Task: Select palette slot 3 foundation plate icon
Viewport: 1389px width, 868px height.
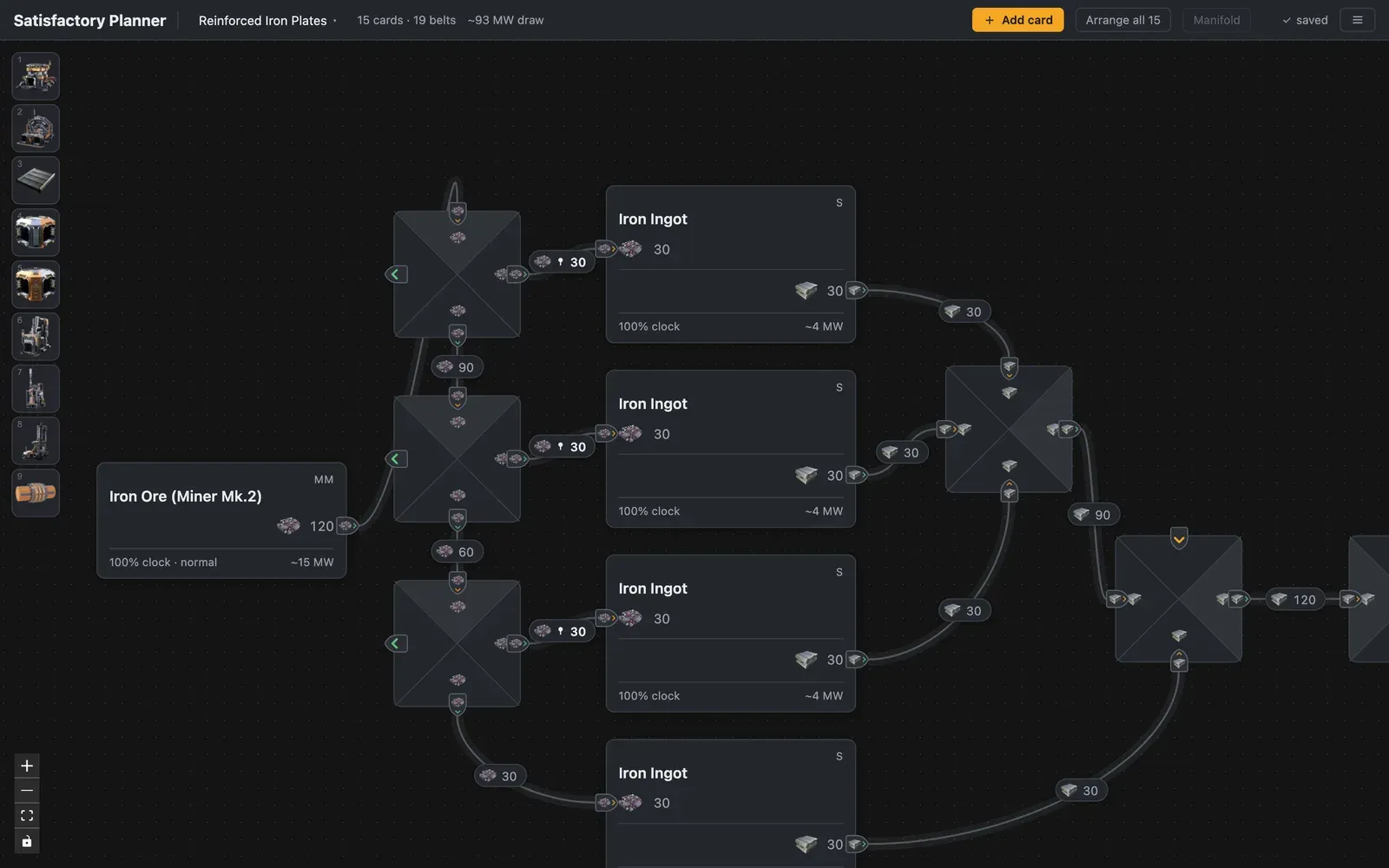Action: click(36, 180)
